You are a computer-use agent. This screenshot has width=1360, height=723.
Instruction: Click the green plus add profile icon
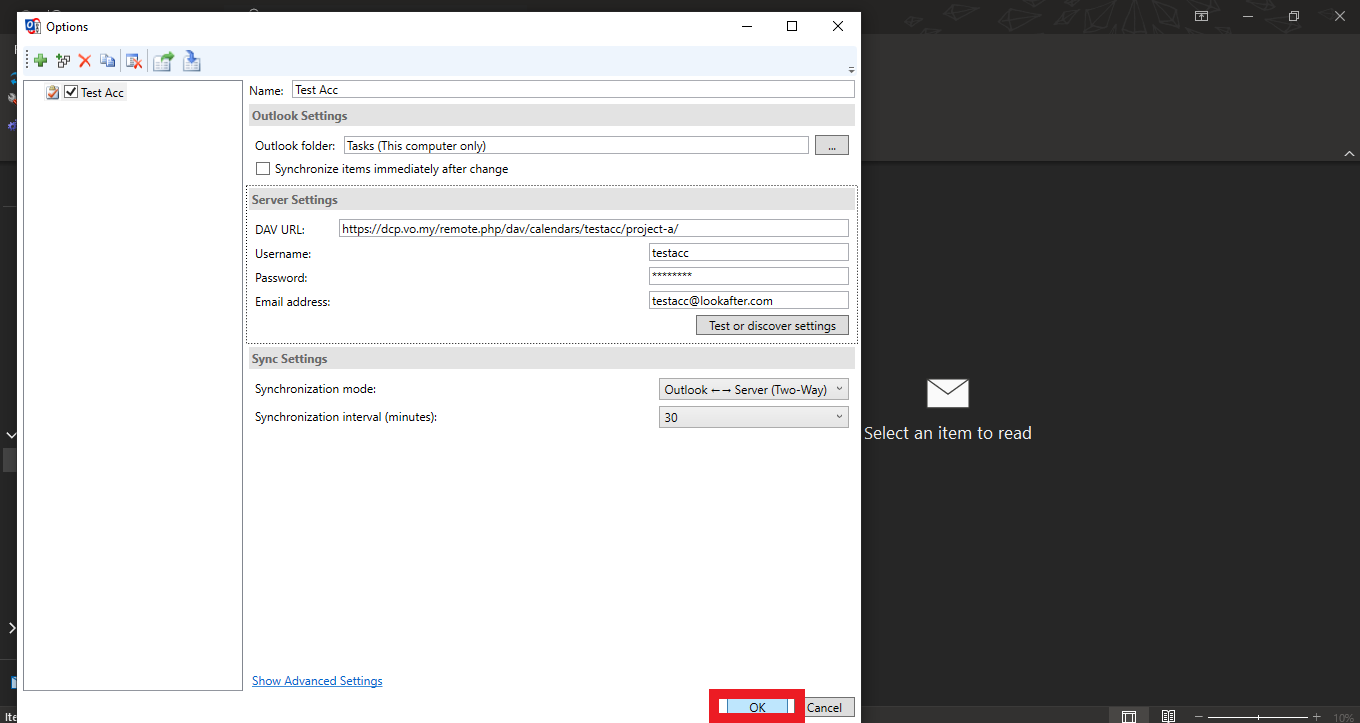(x=41, y=62)
